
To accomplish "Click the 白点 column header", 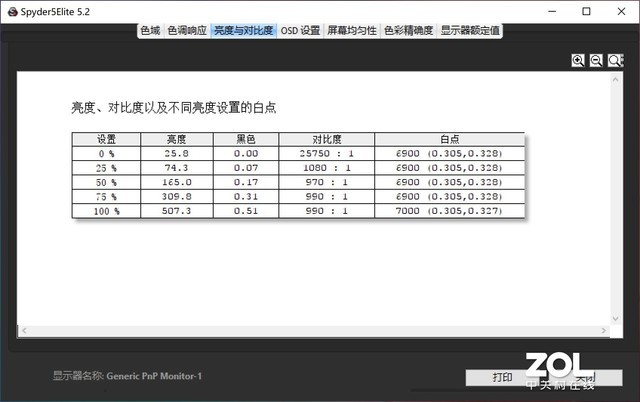I will [449, 139].
